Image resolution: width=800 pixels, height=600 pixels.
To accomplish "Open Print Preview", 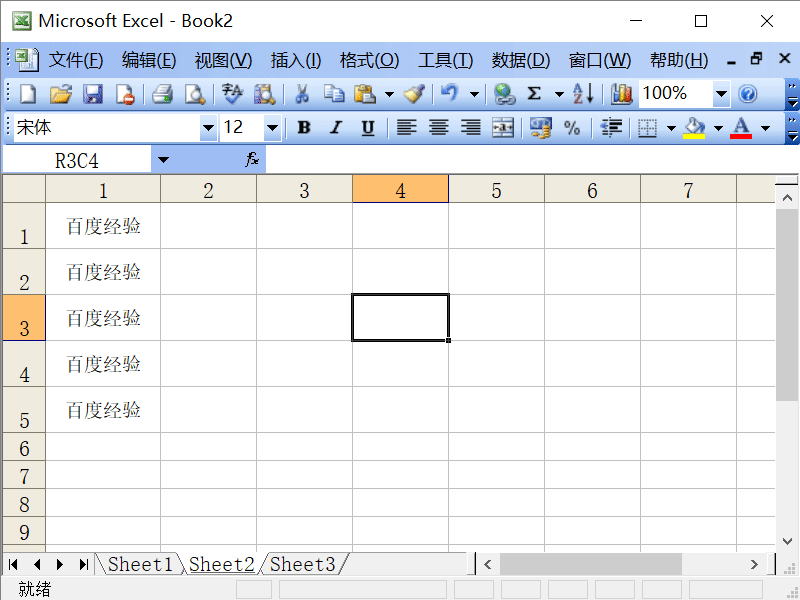I will (193, 93).
